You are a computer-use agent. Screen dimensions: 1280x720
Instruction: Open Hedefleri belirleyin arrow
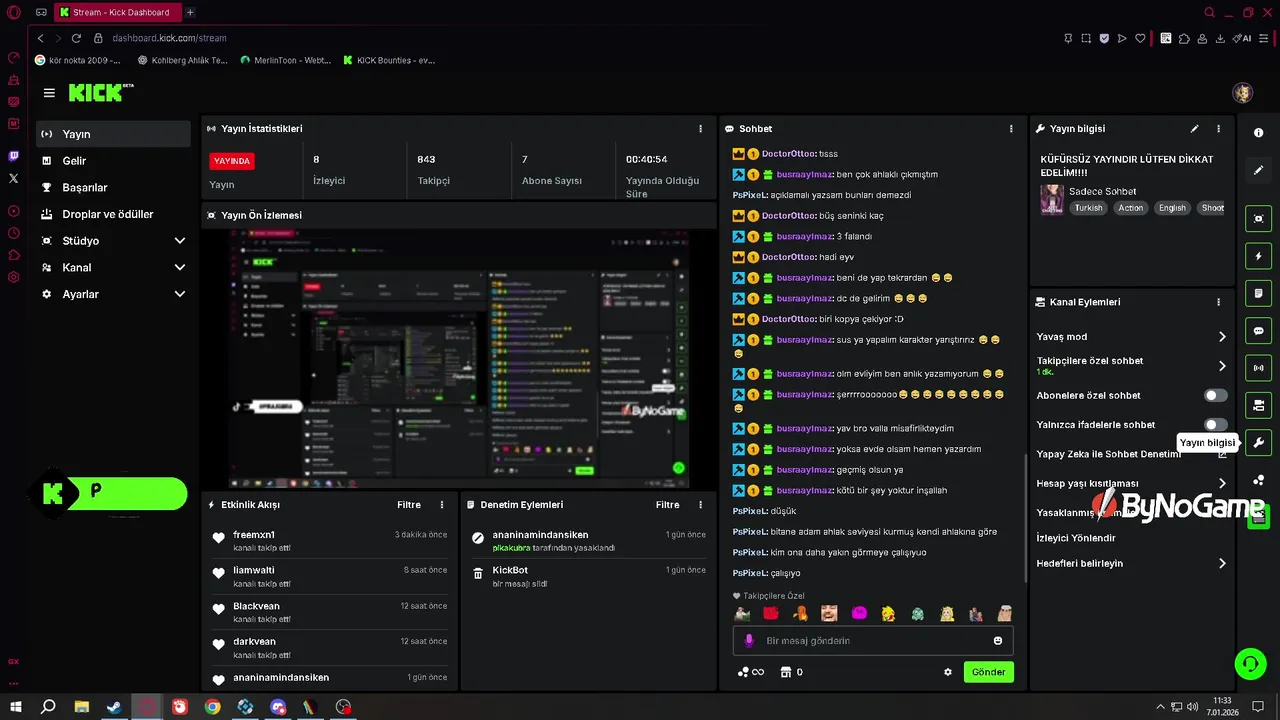coord(1222,564)
